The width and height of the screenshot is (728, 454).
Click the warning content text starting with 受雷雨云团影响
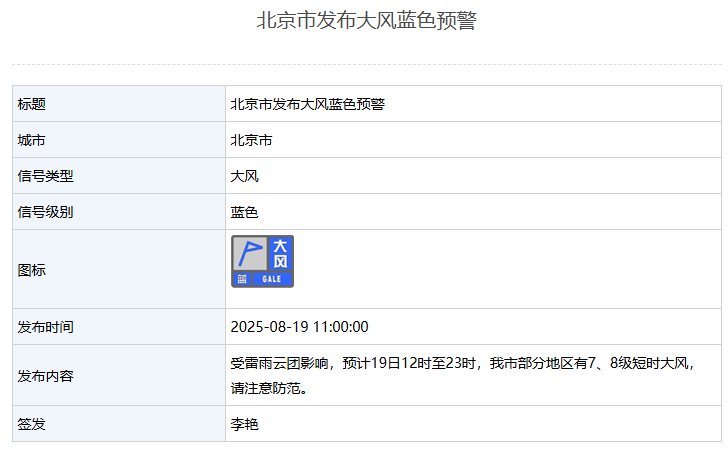point(460,363)
